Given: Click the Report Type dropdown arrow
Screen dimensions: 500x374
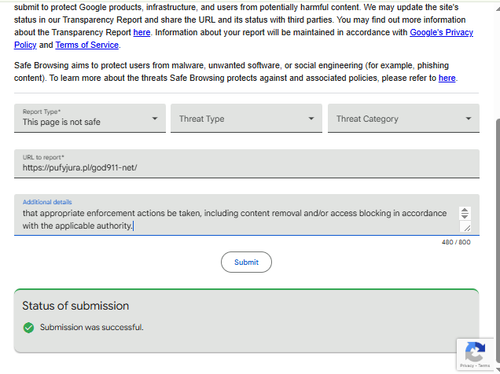Looking at the screenshot, I should [x=155, y=118].
